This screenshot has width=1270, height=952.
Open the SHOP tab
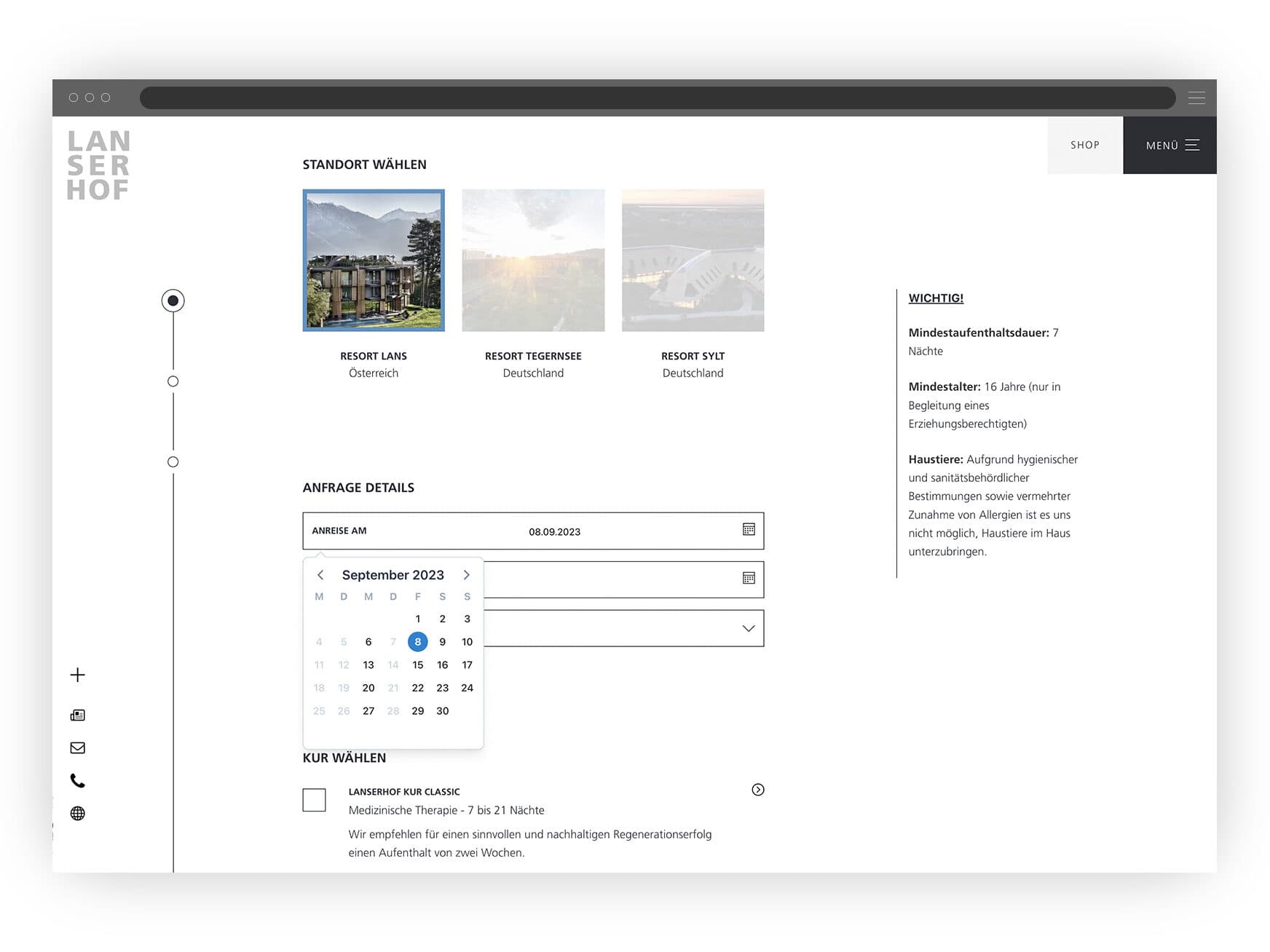point(1084,146)
